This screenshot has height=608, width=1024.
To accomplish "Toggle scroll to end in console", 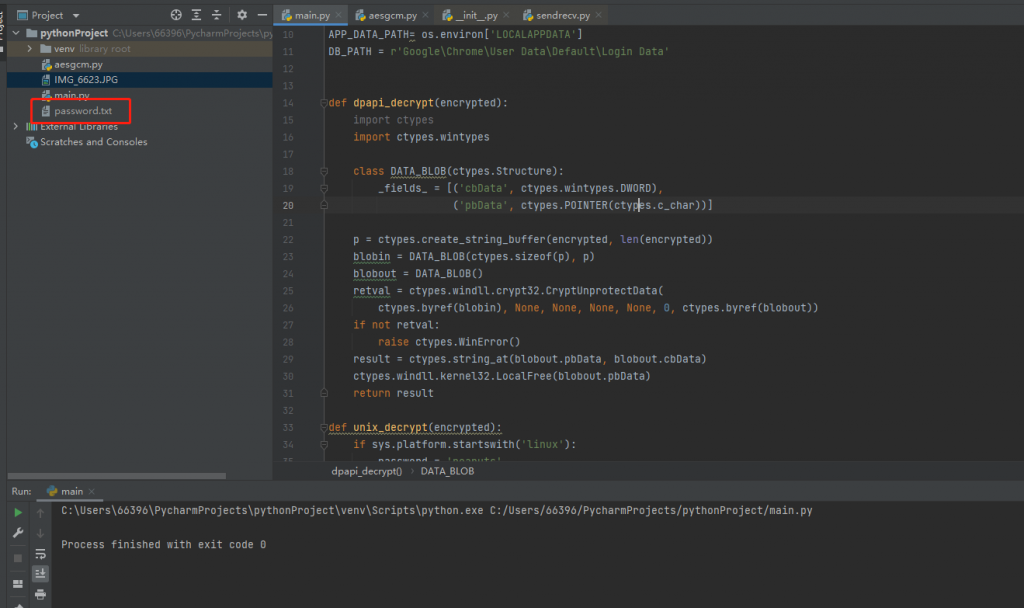I will click(40, 573).
